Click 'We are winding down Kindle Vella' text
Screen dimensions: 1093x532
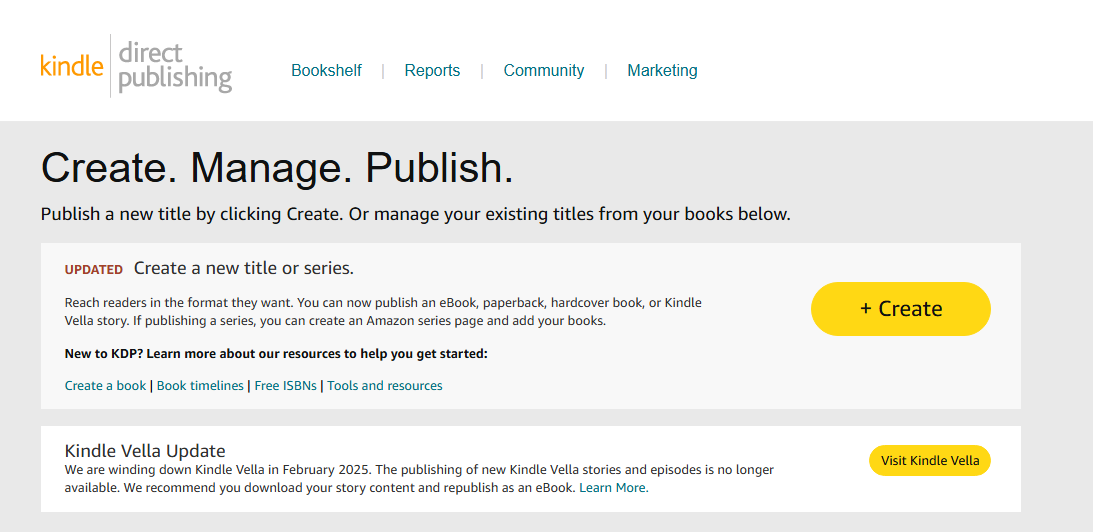[x=419, y=479]
